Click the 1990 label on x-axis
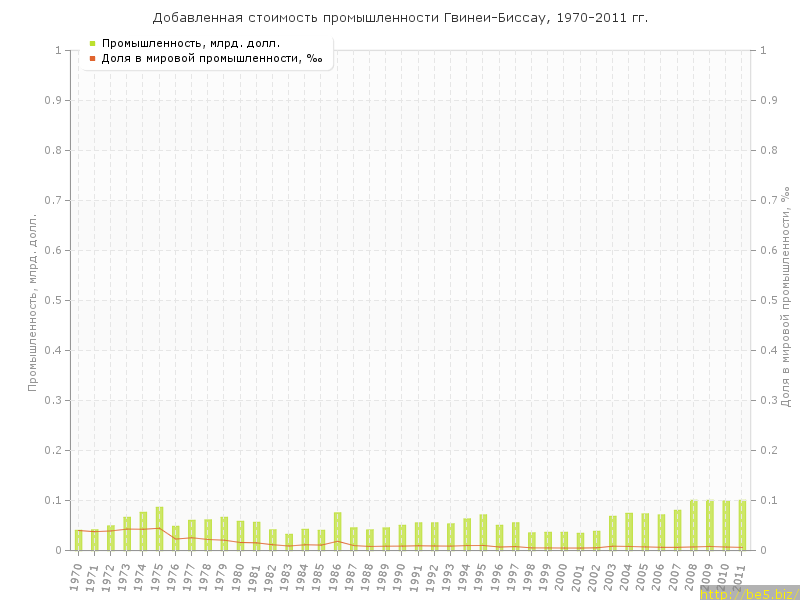 (x=401, y=577)
